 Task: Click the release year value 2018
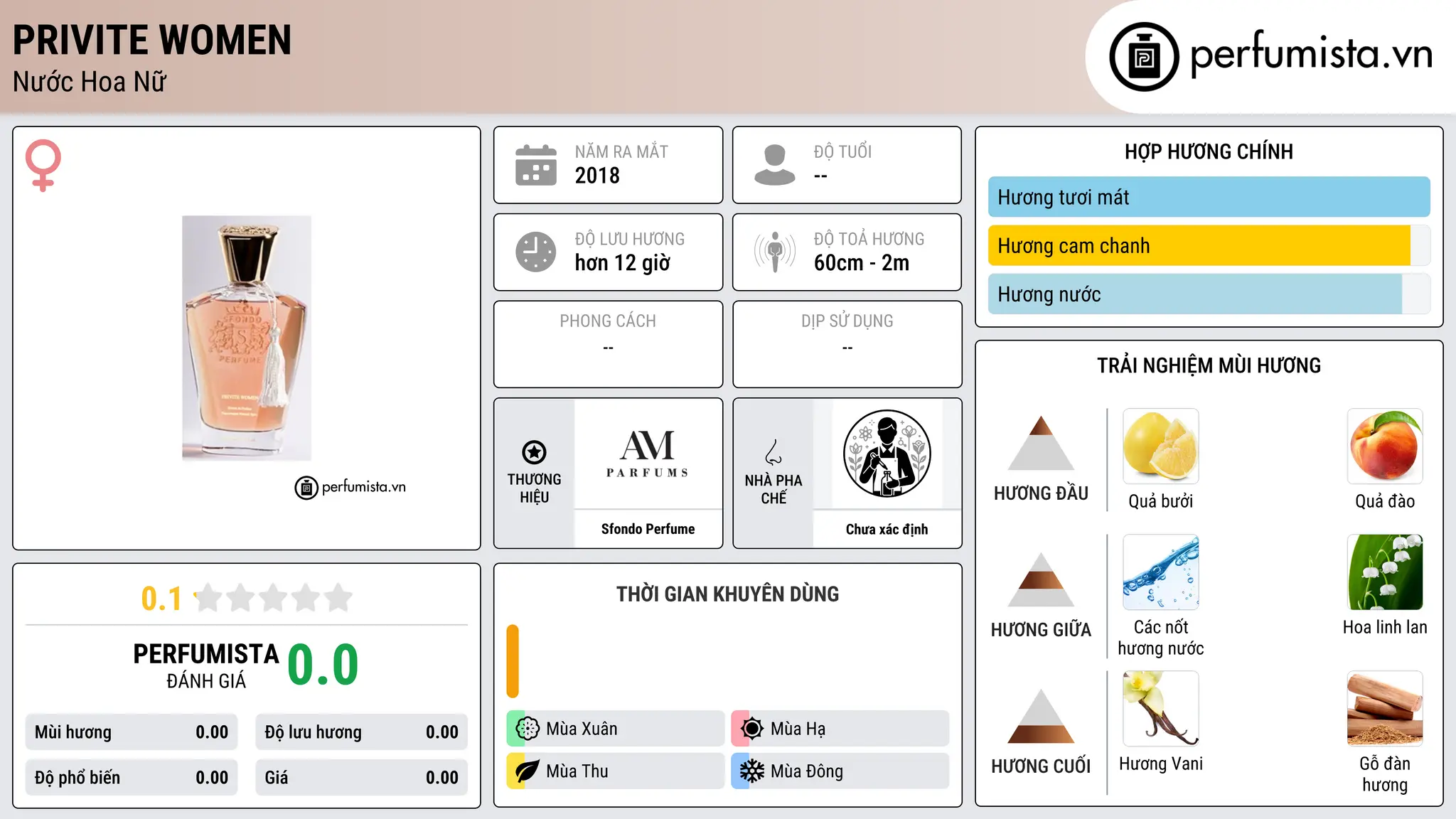click(597, 176)
